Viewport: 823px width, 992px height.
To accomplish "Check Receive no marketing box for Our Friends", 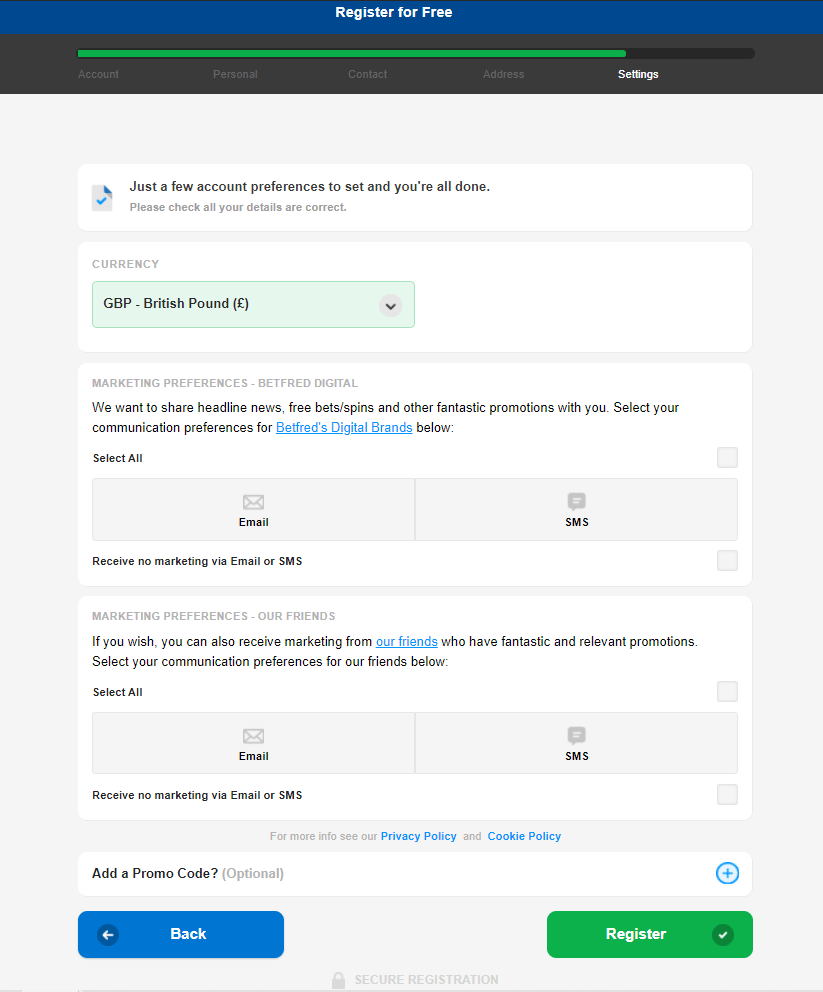I will pos(727,795).
